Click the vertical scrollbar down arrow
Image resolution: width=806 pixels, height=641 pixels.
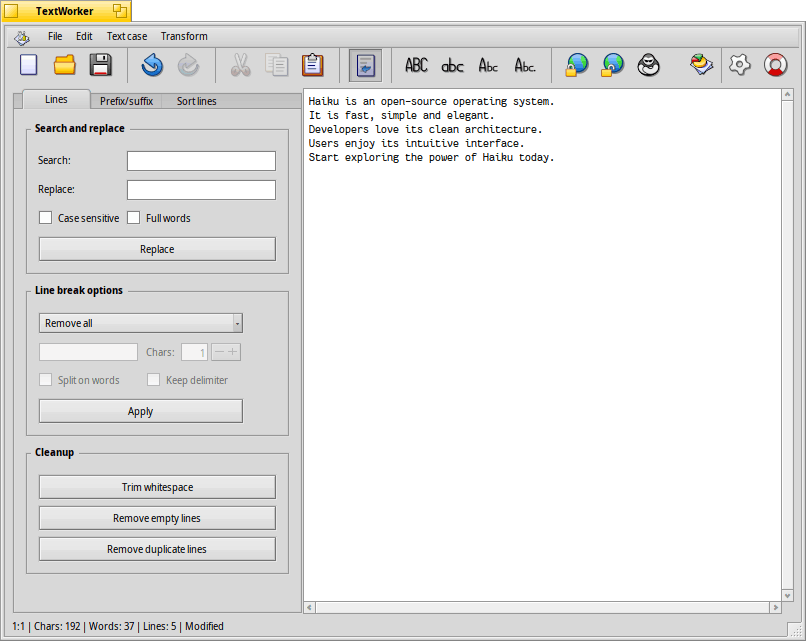[x=787, y=595]
